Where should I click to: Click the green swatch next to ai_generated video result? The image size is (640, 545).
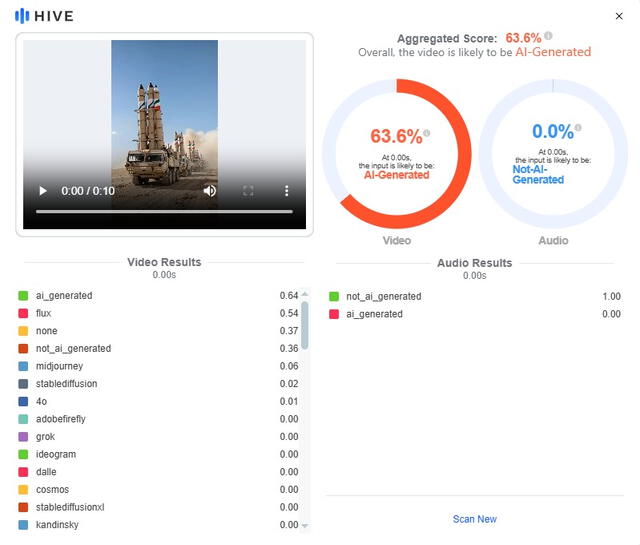23,296
